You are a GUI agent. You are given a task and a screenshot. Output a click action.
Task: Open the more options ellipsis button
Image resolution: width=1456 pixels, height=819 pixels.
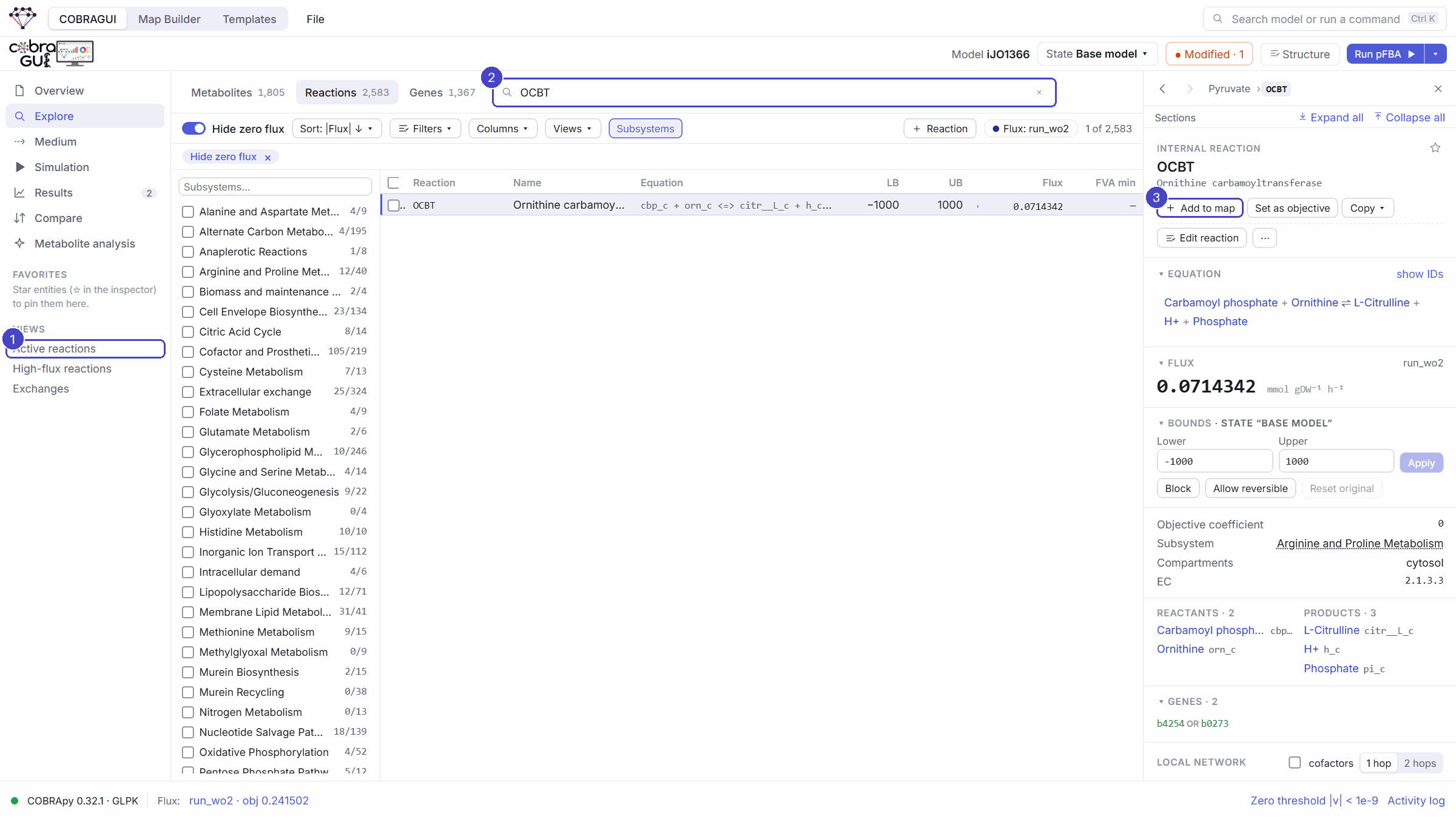1265,238
